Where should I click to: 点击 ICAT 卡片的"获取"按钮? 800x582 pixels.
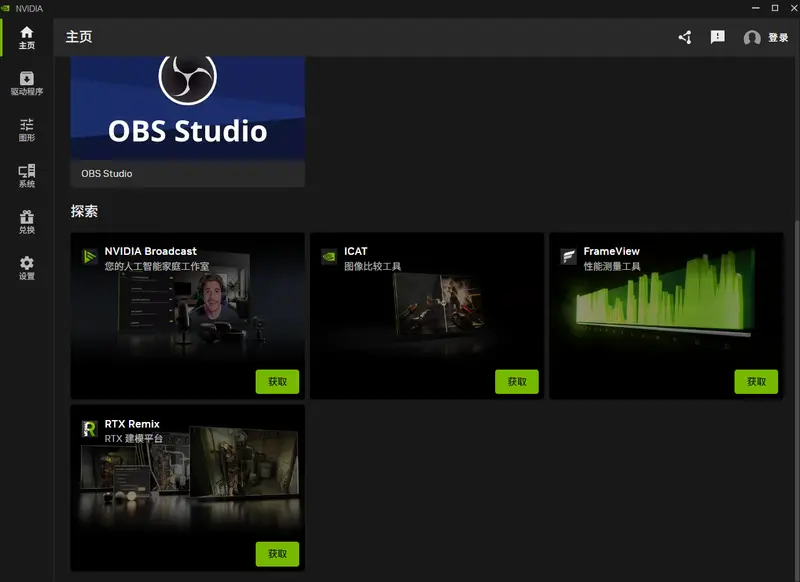pos(518,381)
